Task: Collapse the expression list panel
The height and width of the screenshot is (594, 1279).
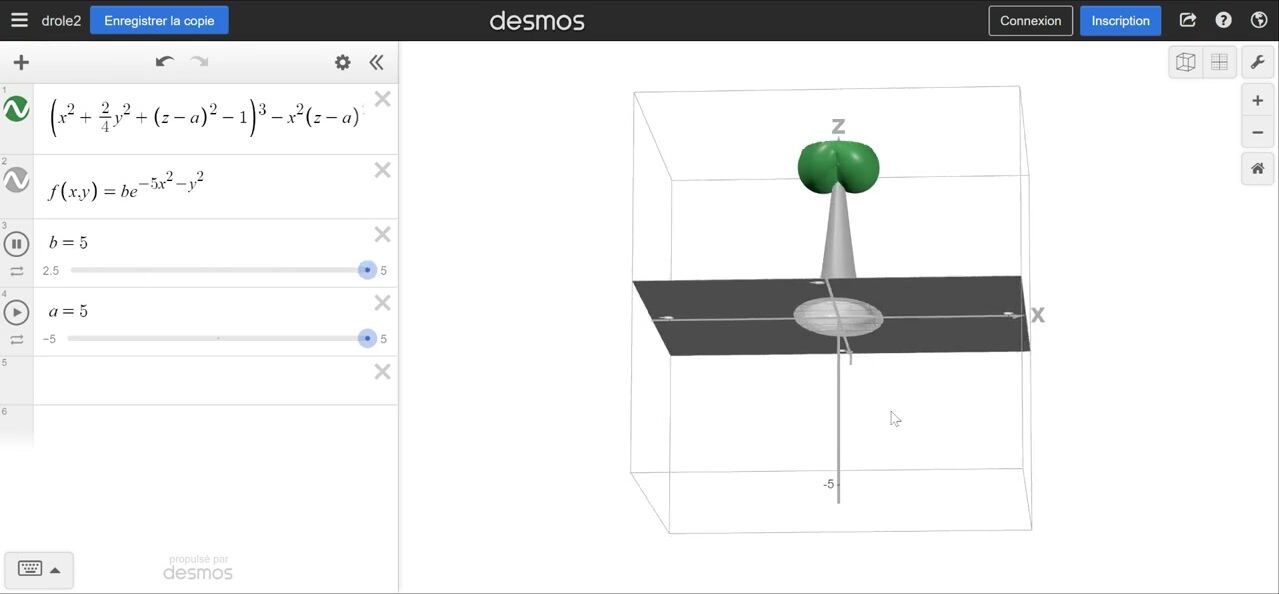Action: (x=376, y=63)
